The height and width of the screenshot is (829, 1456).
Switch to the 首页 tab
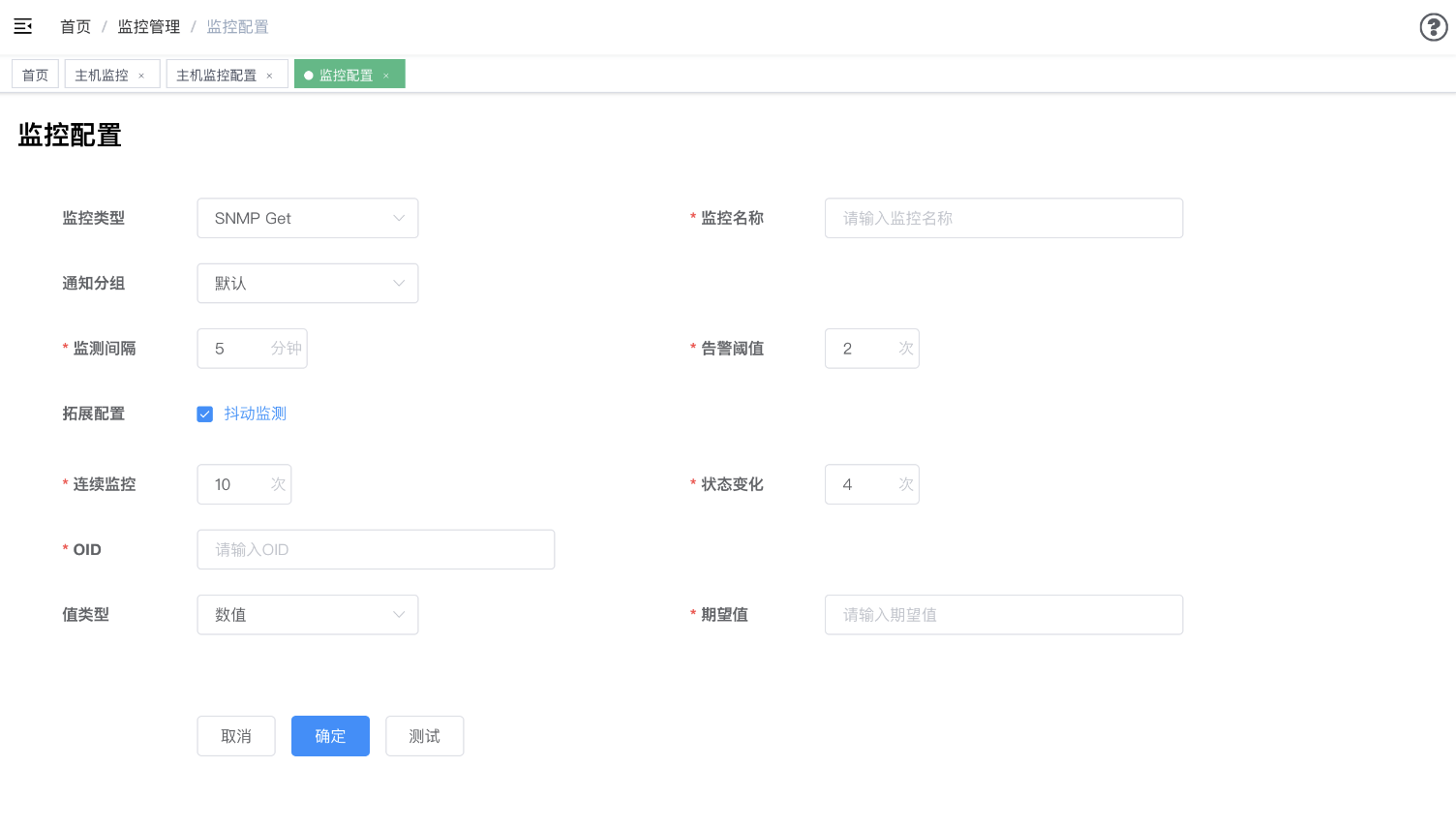pos(35,75)
